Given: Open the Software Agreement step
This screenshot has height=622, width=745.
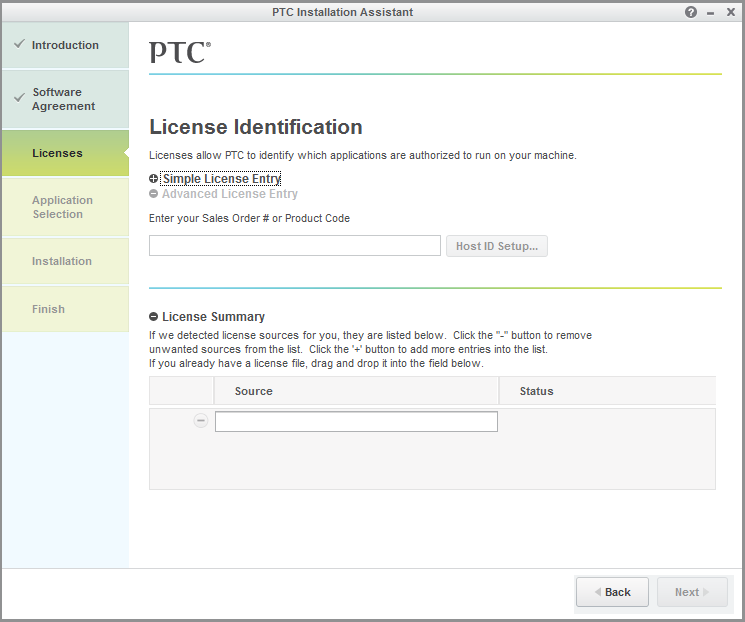Looking at the screenshot, I should (66, 99).
